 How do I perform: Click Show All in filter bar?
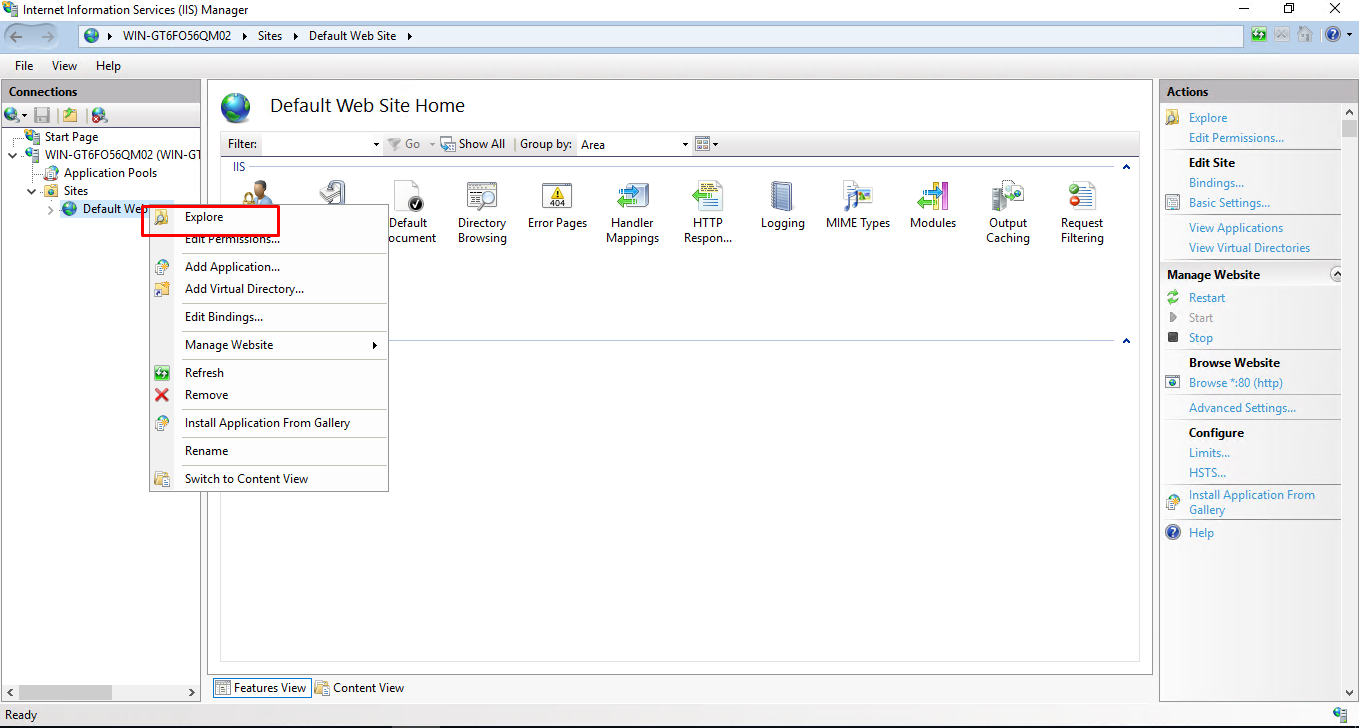[x=473, y=144]
